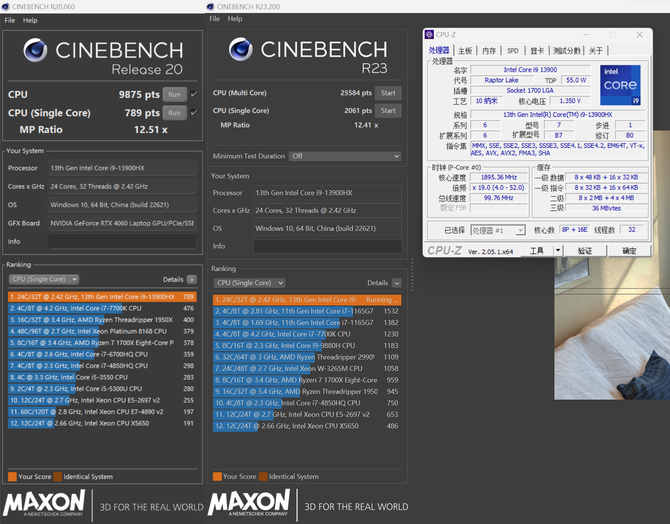Select R23 ranking row Core i9-9880H CPU
This screenshot has width=670, height=524.
307,345
